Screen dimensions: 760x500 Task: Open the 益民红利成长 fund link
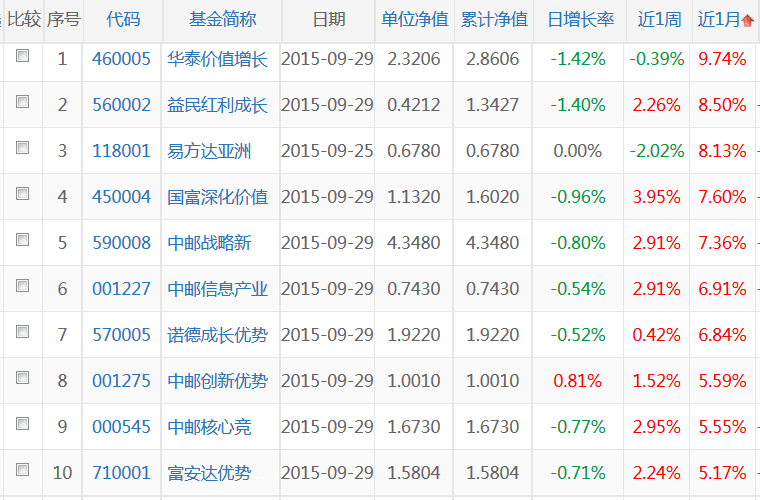(x=217, y=105)
